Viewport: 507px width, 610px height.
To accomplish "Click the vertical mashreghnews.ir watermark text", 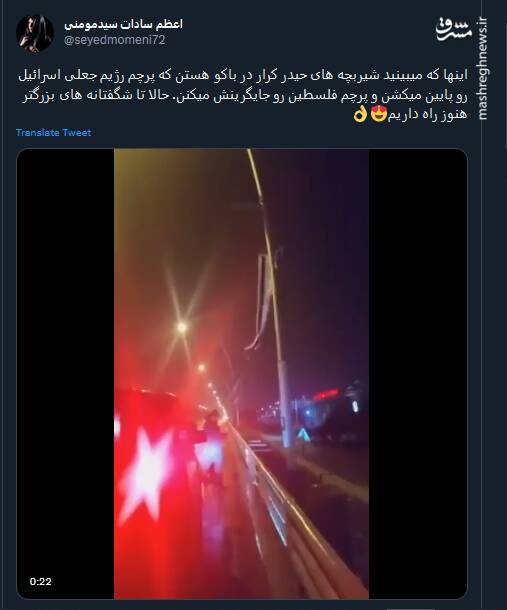I will [x=482, y=69].
